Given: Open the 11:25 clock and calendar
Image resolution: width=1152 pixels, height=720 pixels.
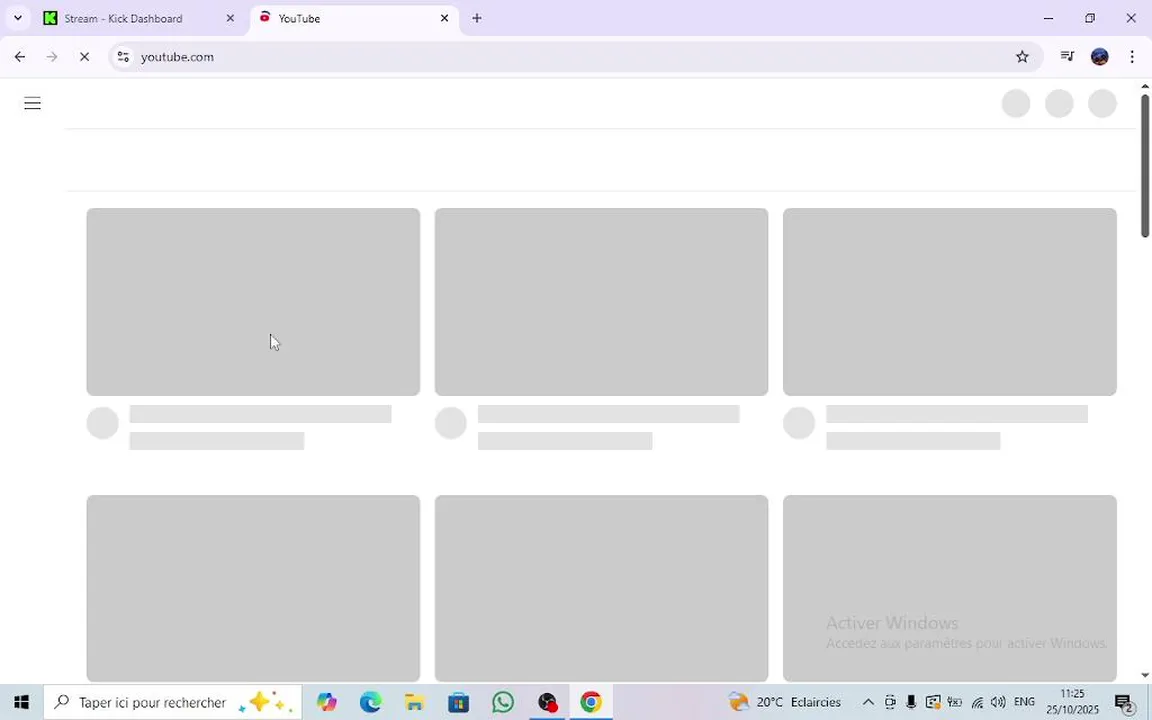Looking at the screenshot, I should [1073, 702].
